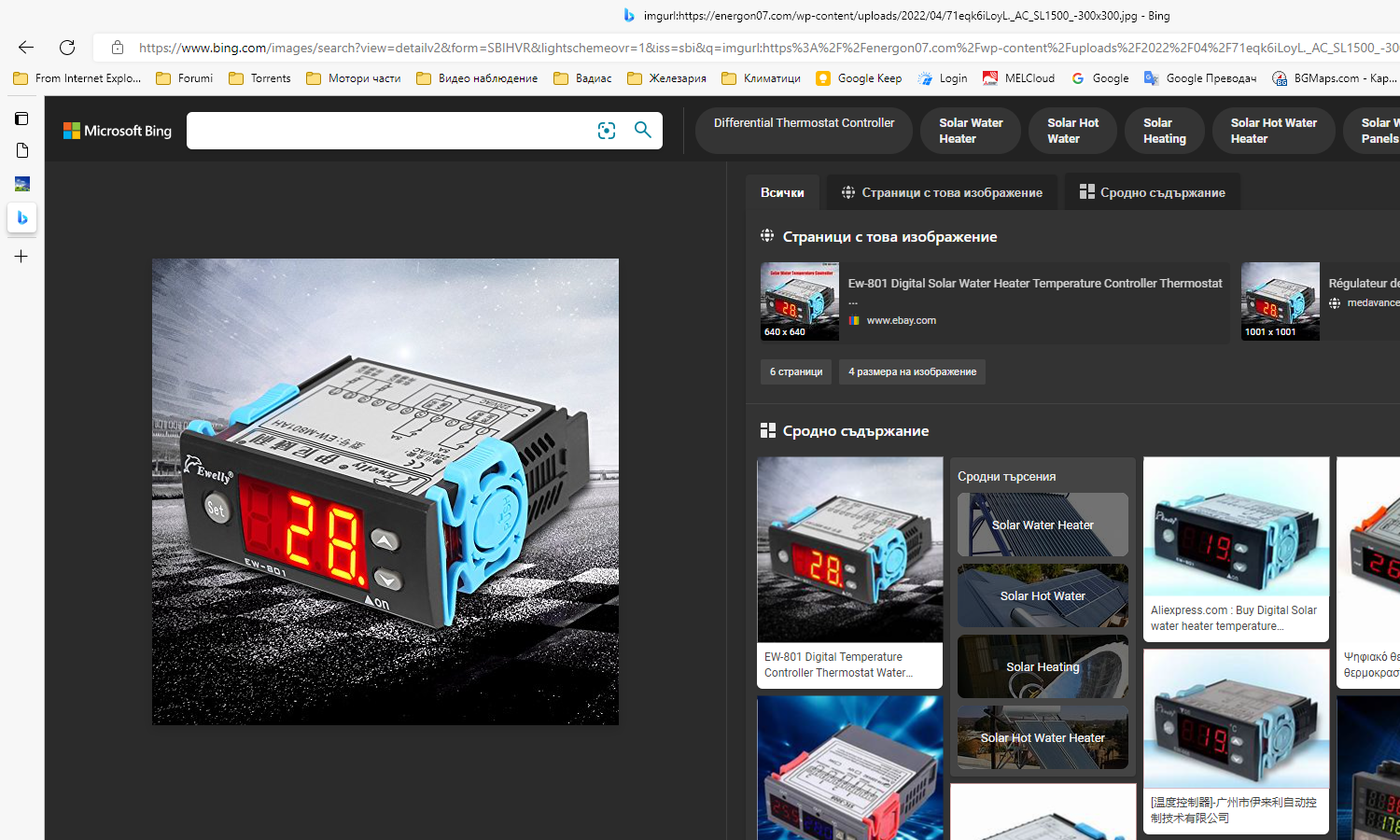
Task: Open Solar Water Heater related thumbnail
Action: pos(1043,525)
